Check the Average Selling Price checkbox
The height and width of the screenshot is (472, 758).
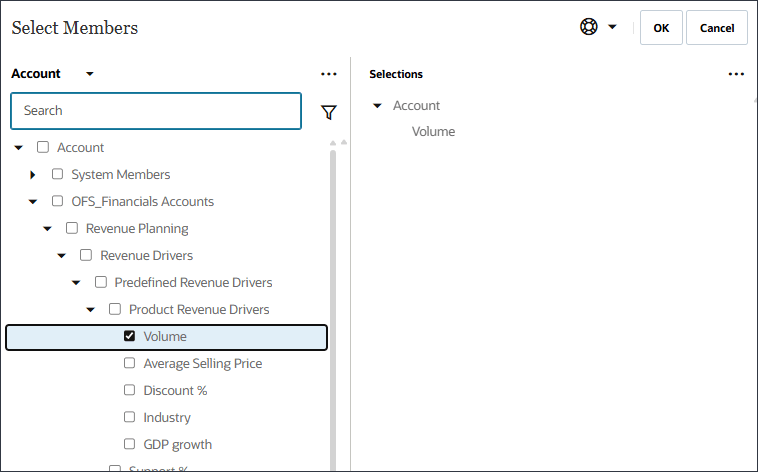point(129,363)
